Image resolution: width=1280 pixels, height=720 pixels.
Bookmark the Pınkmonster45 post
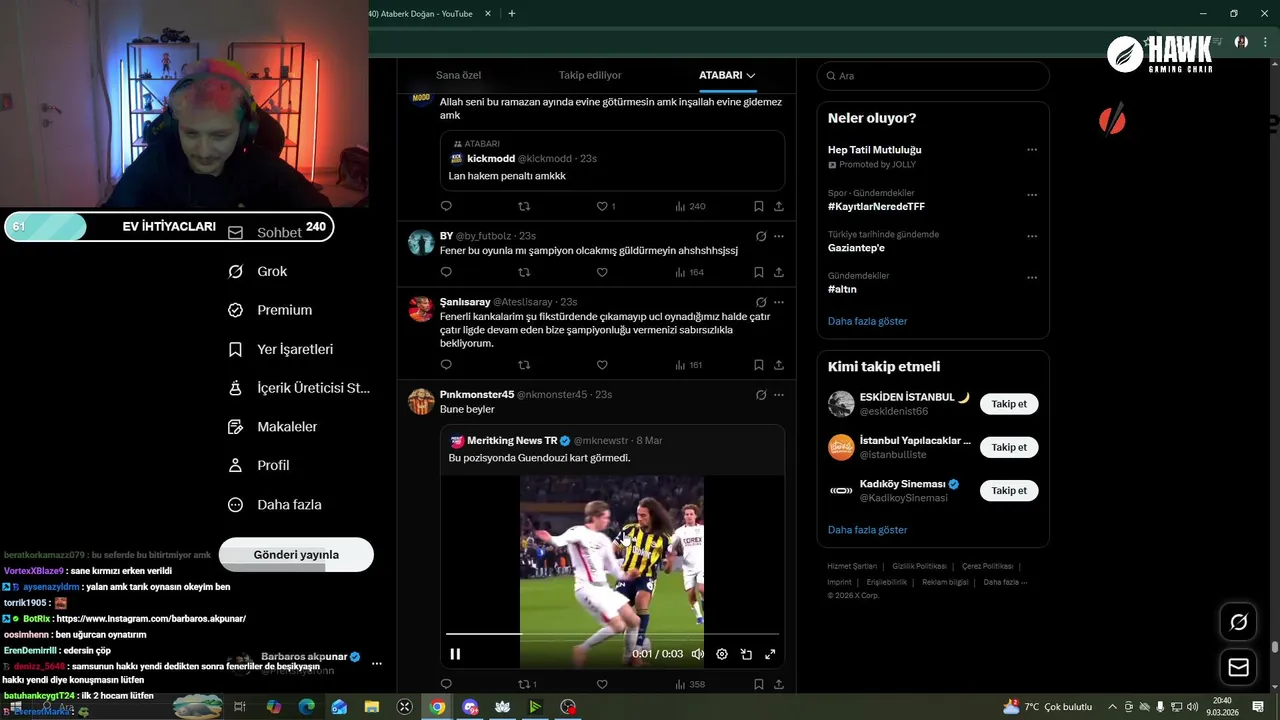point(758,684)
